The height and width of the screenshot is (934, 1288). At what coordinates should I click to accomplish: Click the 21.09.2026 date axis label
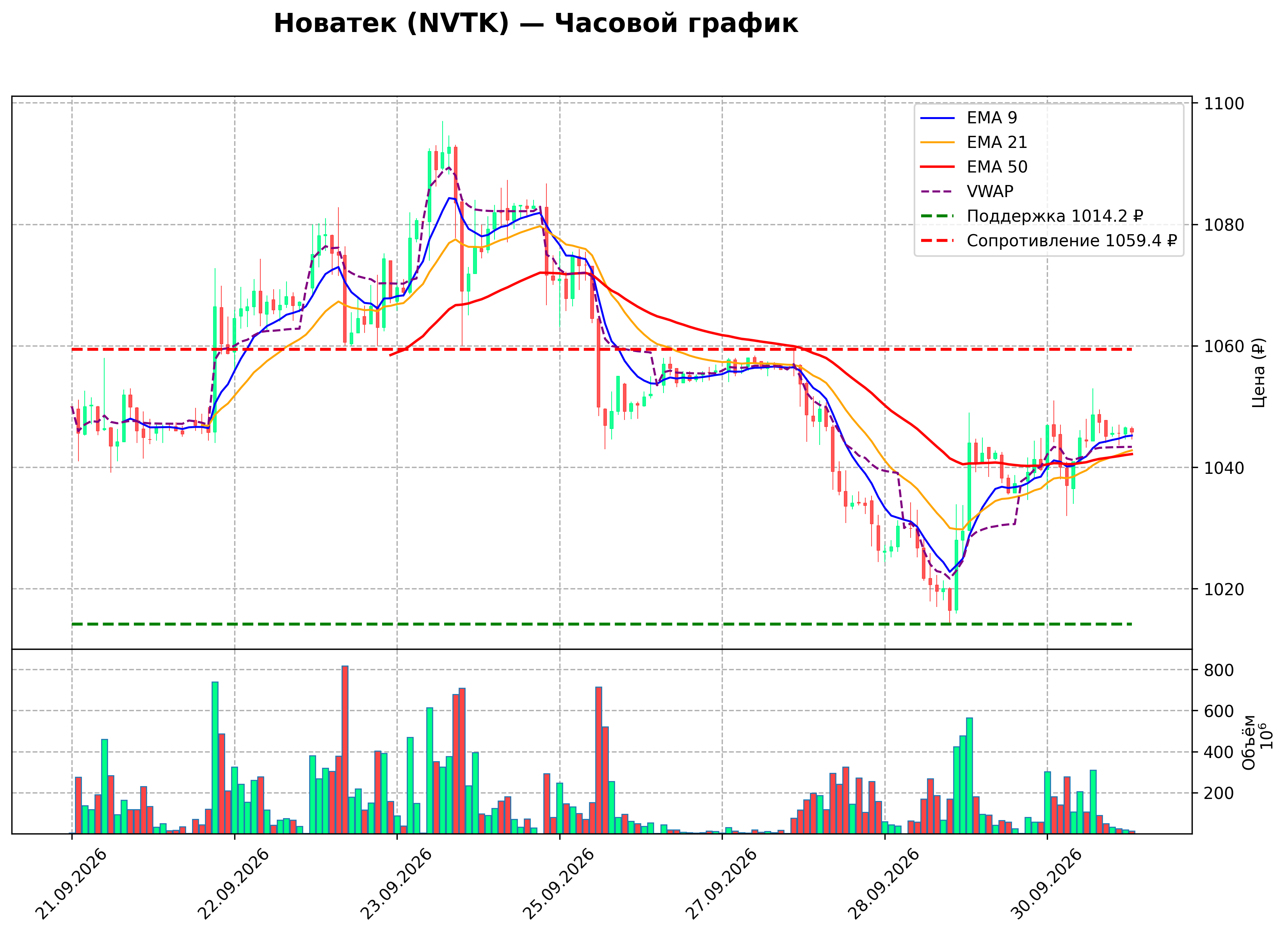click(x=71, y=884)
